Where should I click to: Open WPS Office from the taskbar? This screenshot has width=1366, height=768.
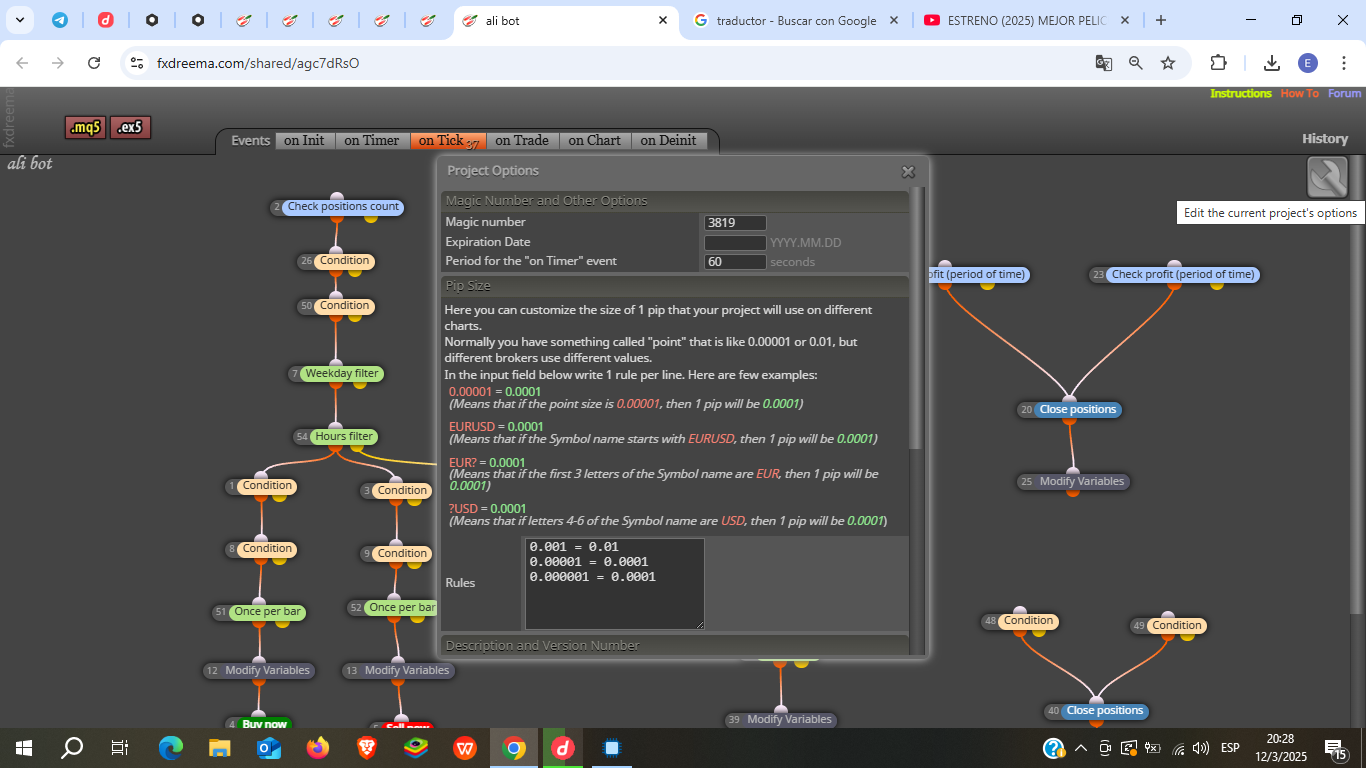[465, 748]
